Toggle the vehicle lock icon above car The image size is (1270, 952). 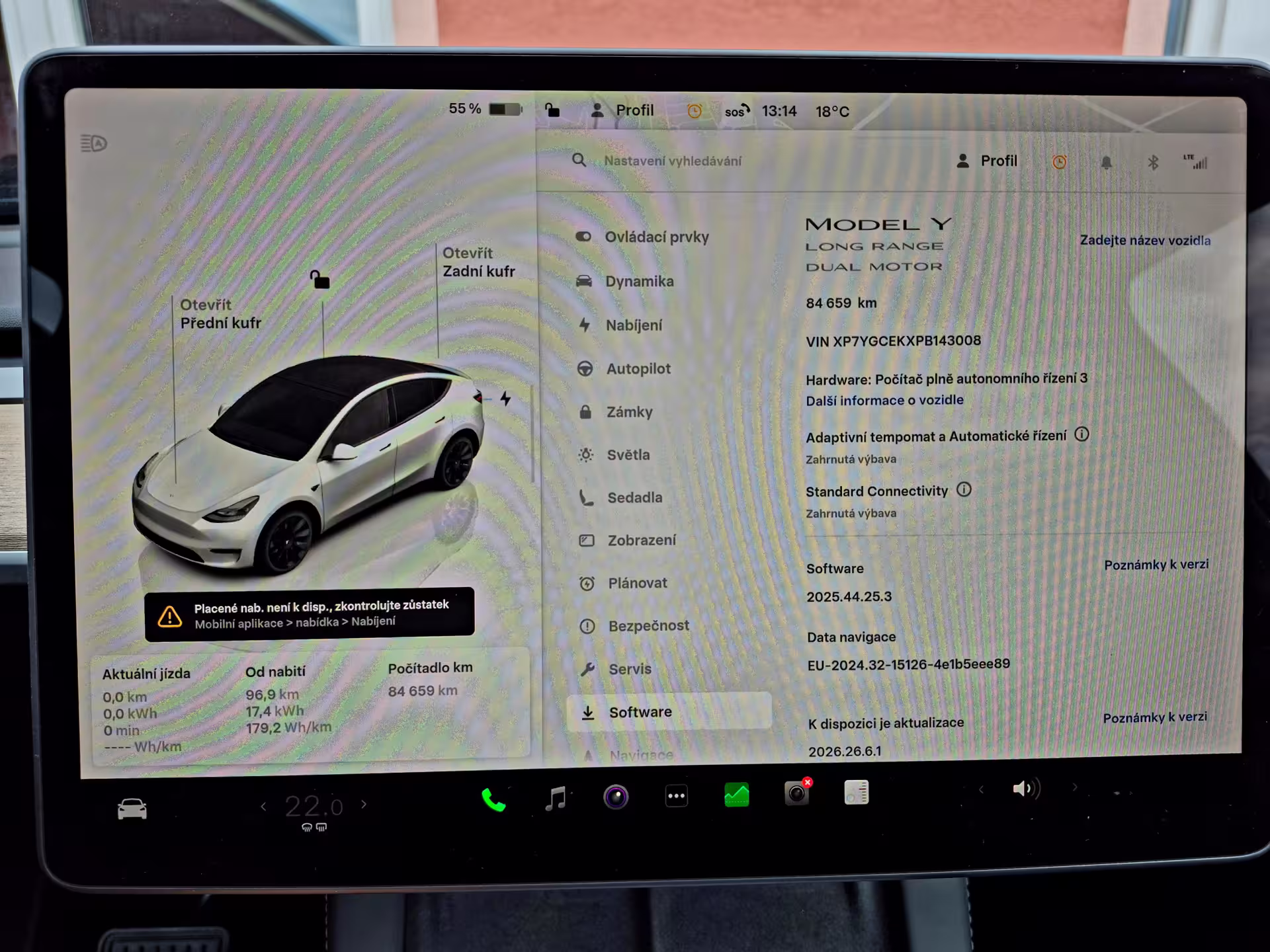coord(319,280)
